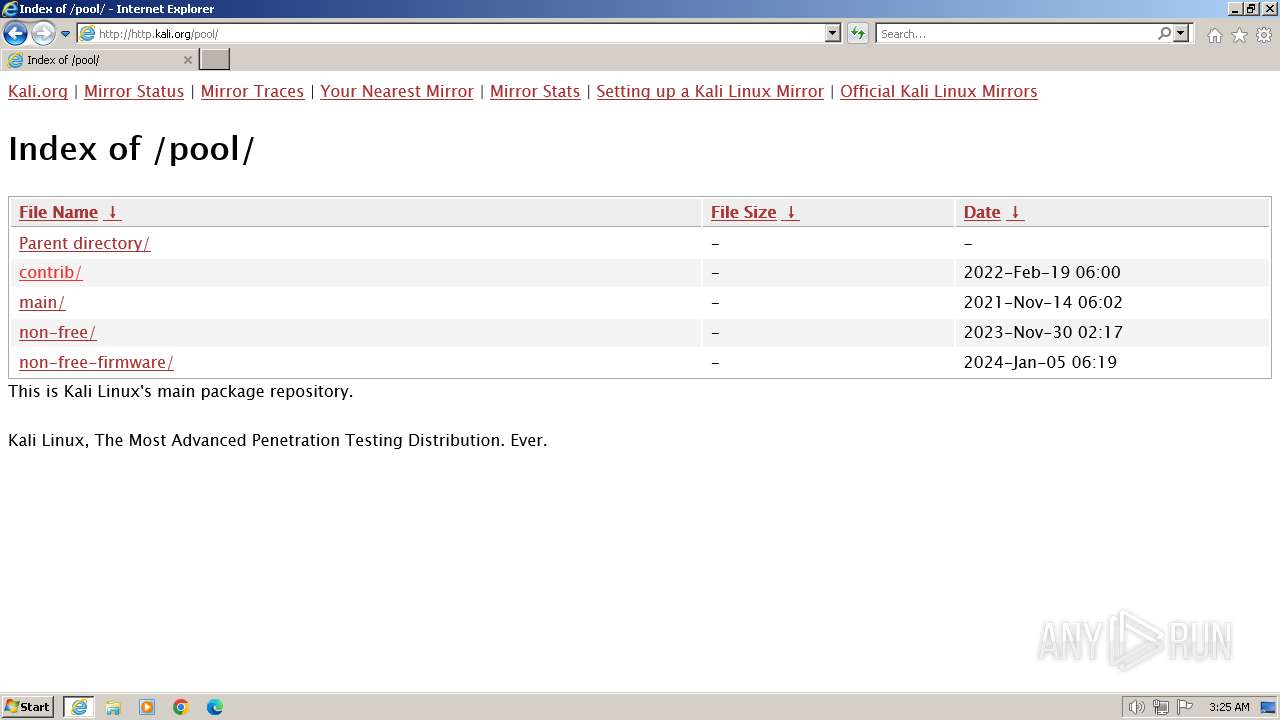Click the 3:25 AM system clock
This screenshot has height=720, width=1280.
(x=1229, y=707)
